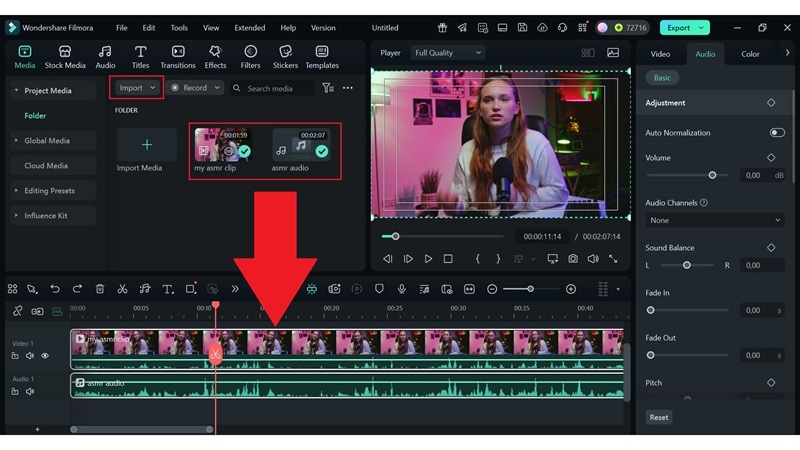Toggle the Sound Balance keyframe diamond
800x450 pixels.
click(x=771, y=247)
